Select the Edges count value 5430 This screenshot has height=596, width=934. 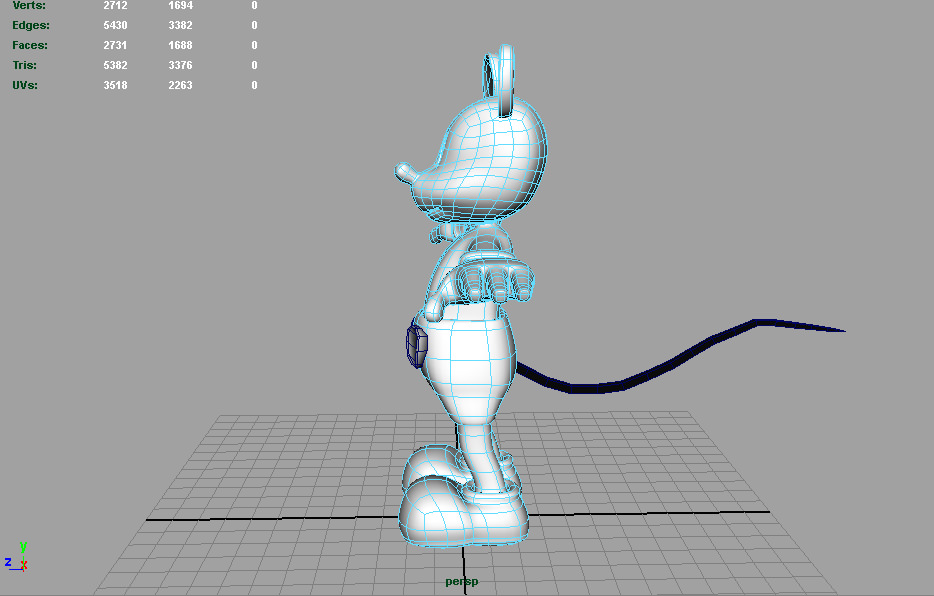tap(116, 25)
